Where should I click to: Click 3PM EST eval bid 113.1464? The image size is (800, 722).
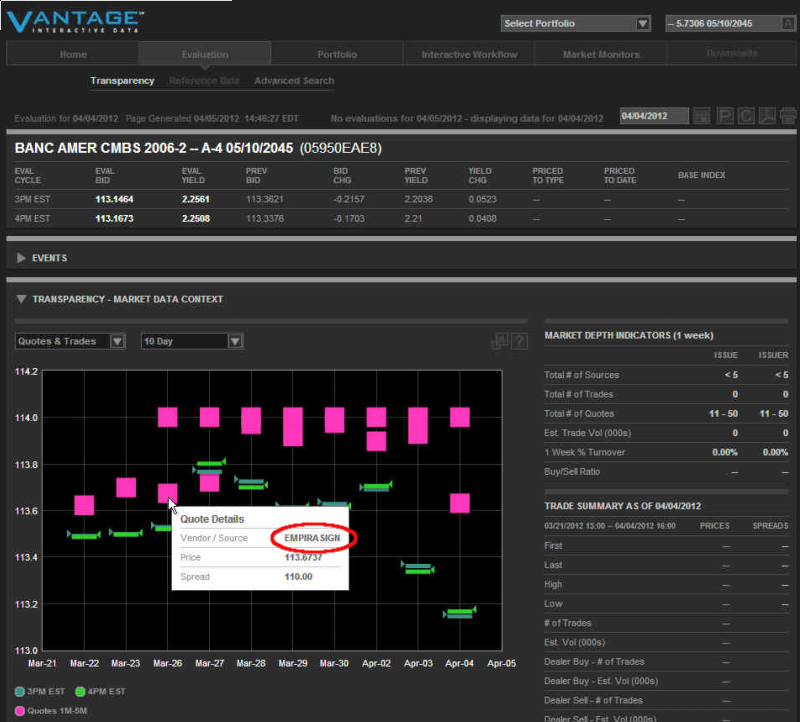pos(114,199)
